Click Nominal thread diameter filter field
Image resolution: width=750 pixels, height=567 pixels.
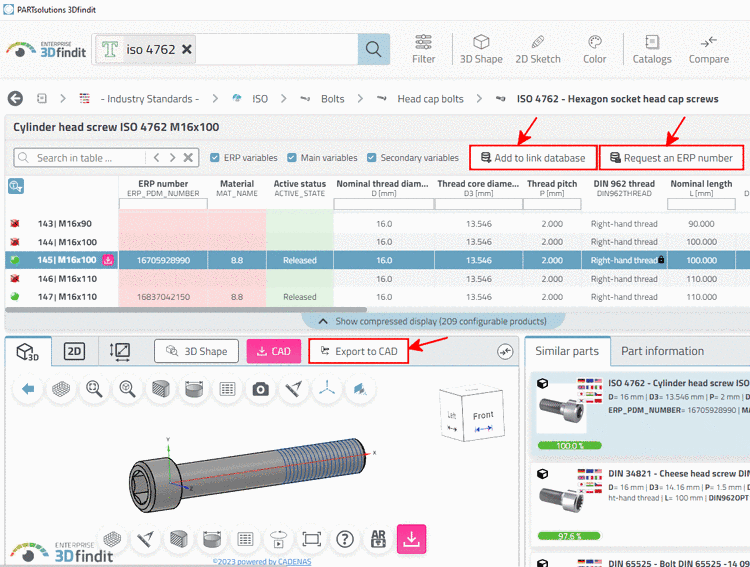point(384,204)
